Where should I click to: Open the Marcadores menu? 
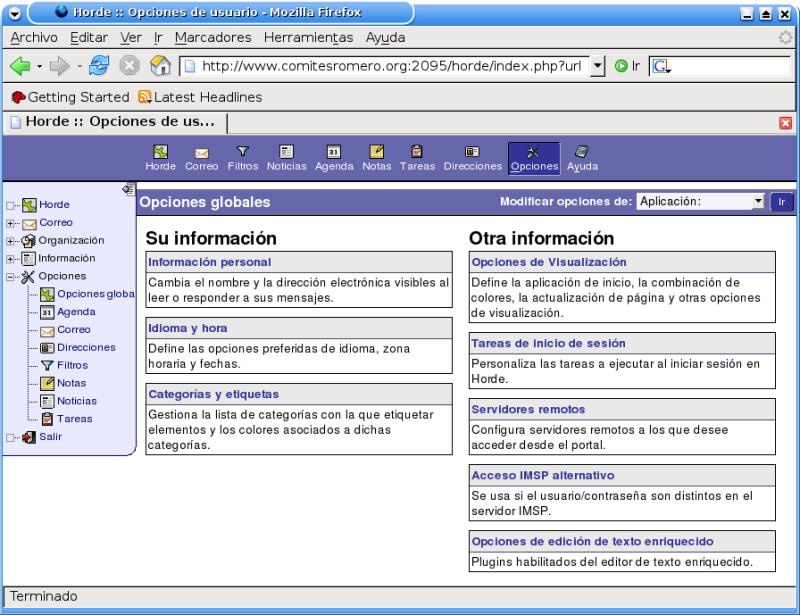point(215,38)
